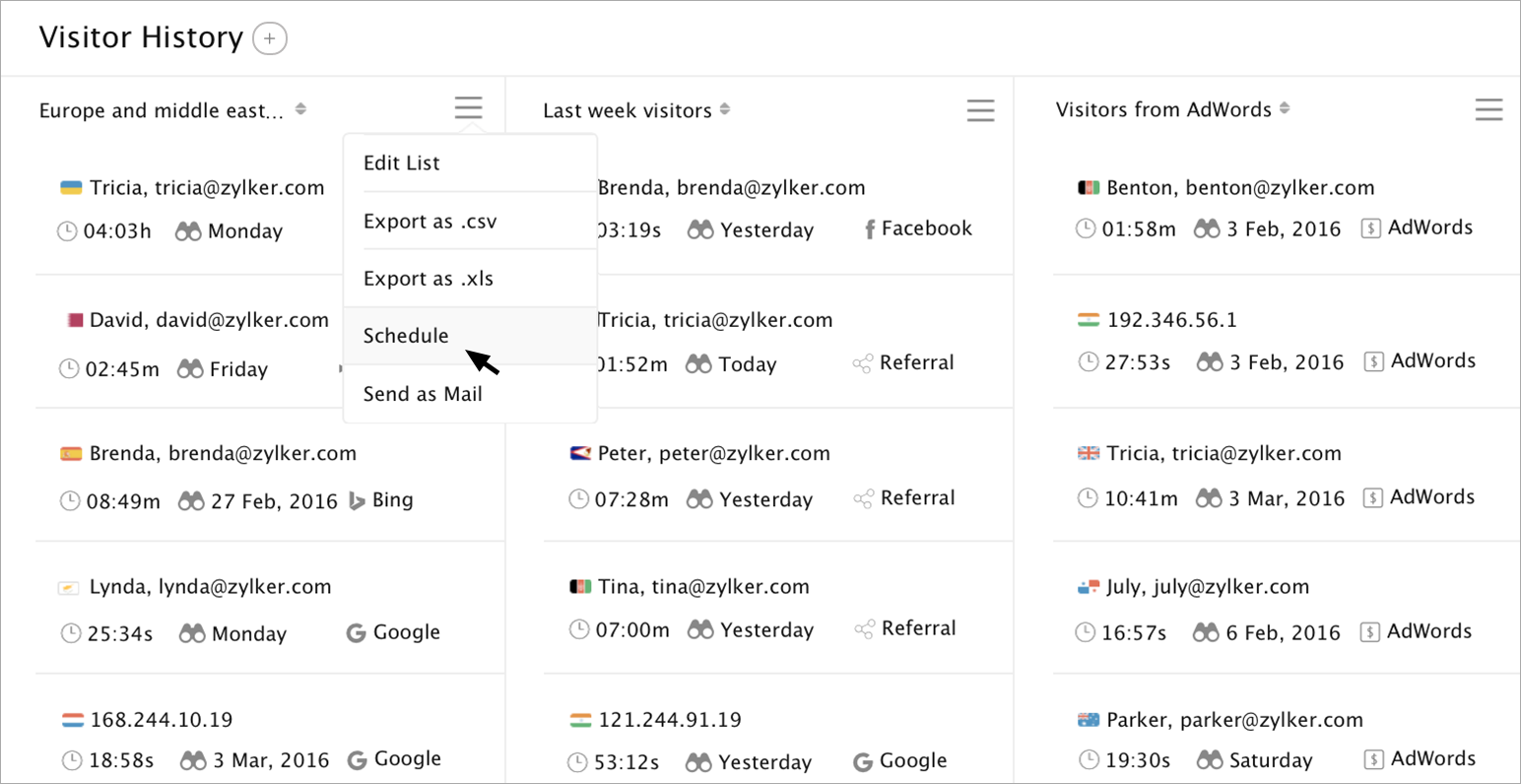
Task: Click the AdWords icon in Benton's row
Action: tap(1370, 229)
